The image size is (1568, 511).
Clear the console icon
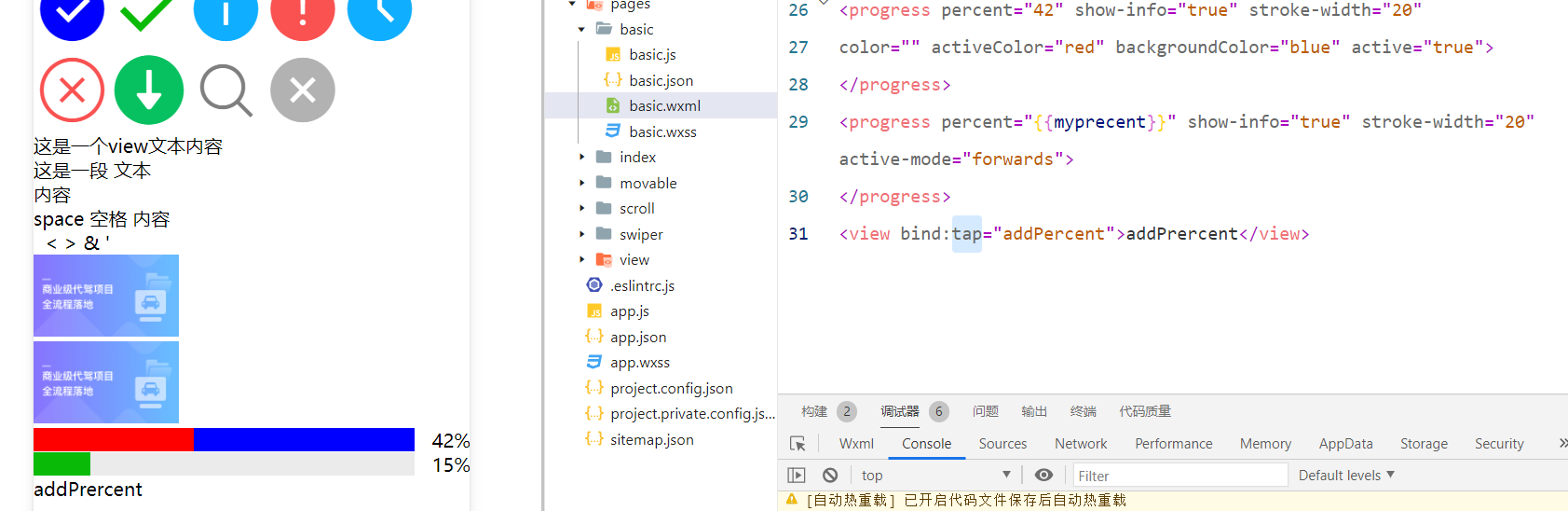coord(830,476)
